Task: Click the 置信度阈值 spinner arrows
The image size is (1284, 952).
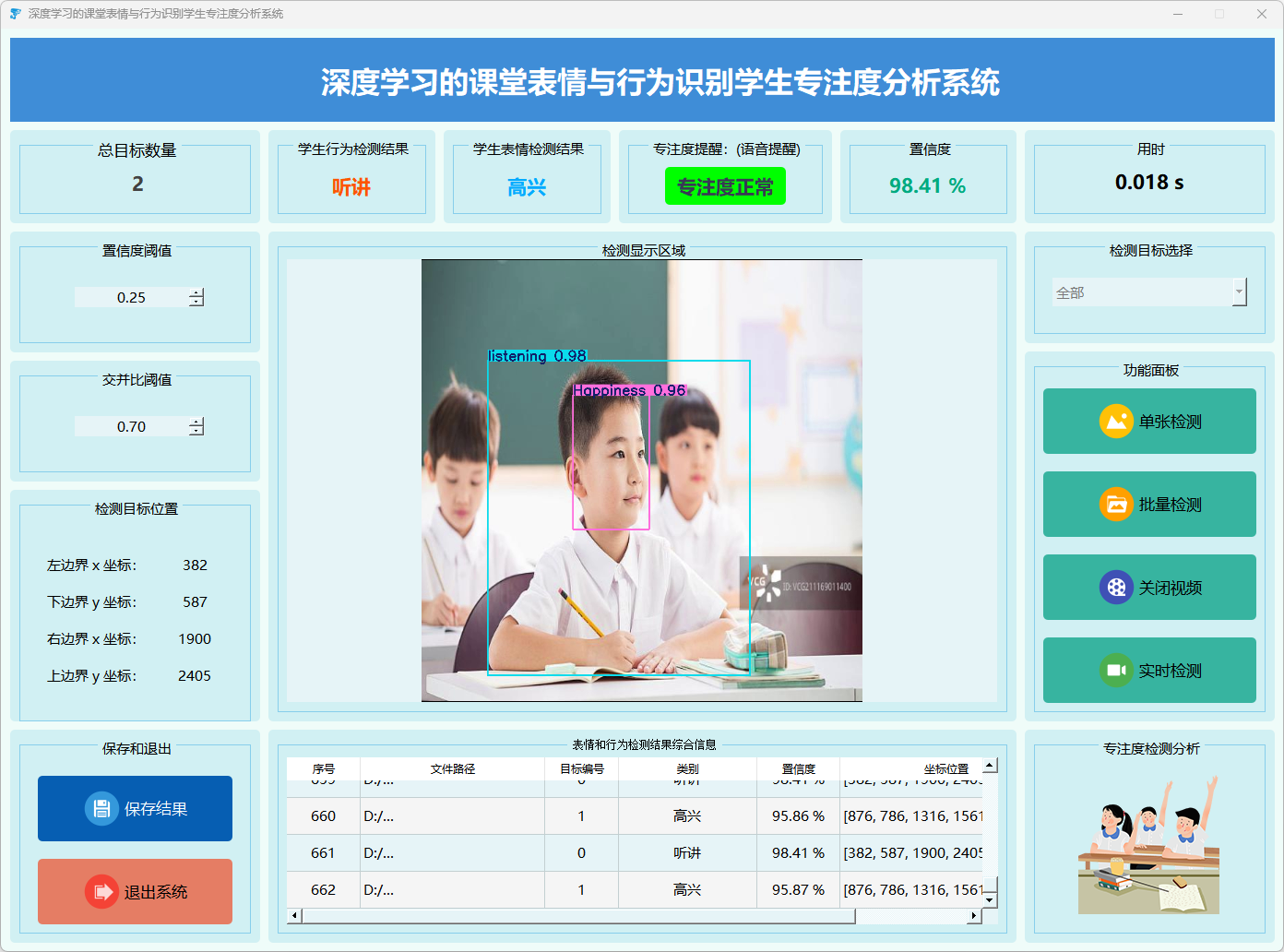Action: (196, 297)
